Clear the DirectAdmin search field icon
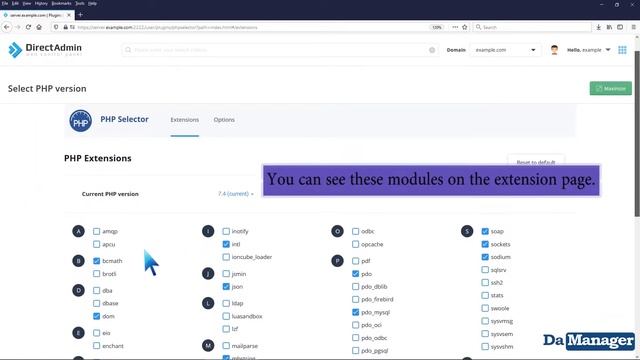The width and height of the screenshot is (640, 360). (x=432, y=50)
